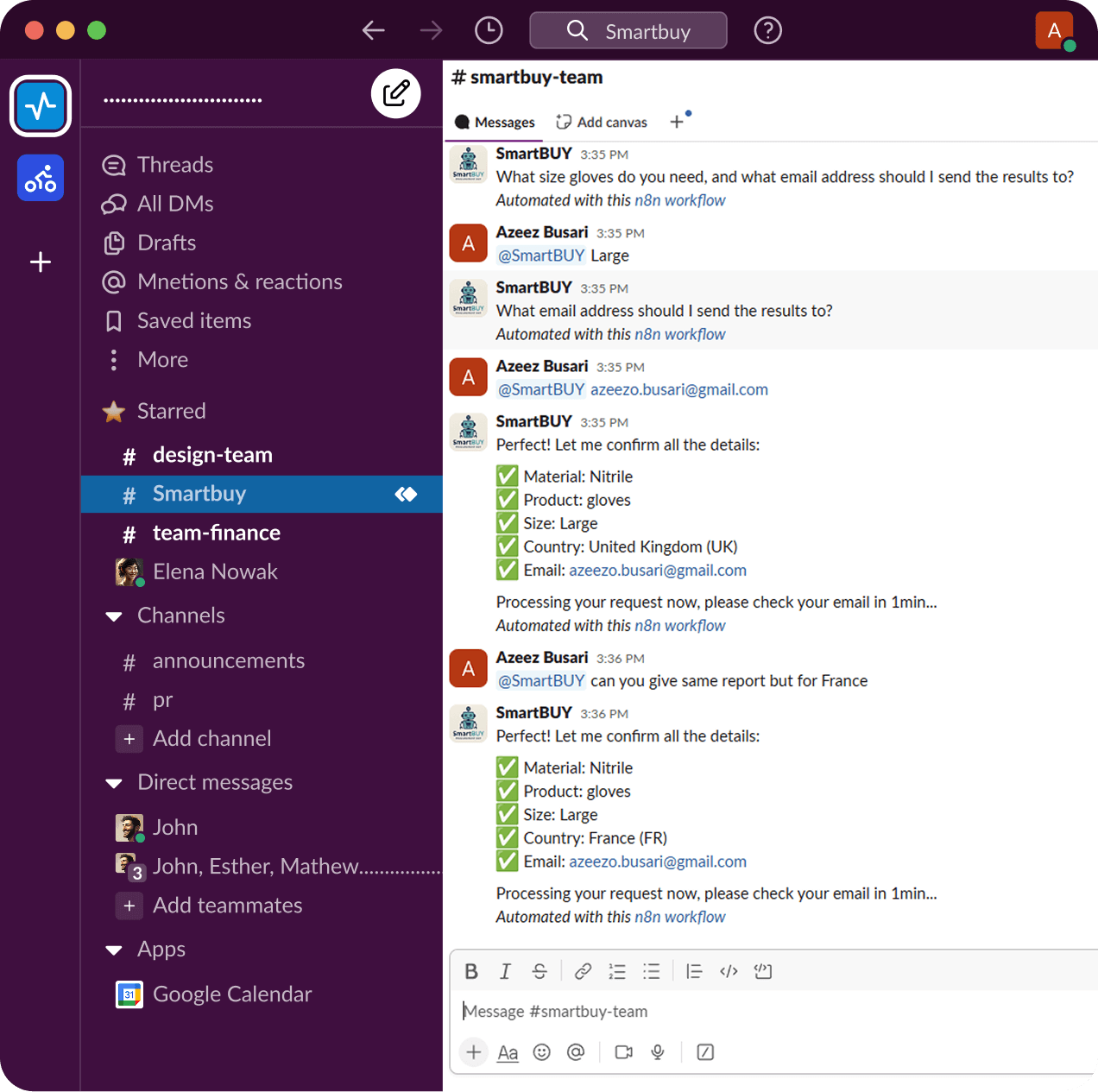Collapse the Apps section
The height and width of the screenshot is (1092, 1098).
pyautogui.click(x=113, y=950)
